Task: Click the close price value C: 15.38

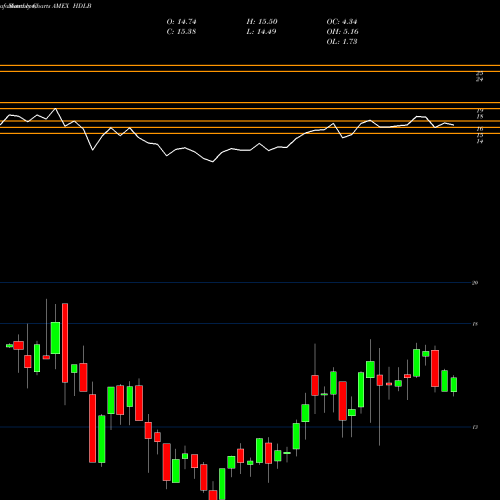Action: (x=181, y=32)
